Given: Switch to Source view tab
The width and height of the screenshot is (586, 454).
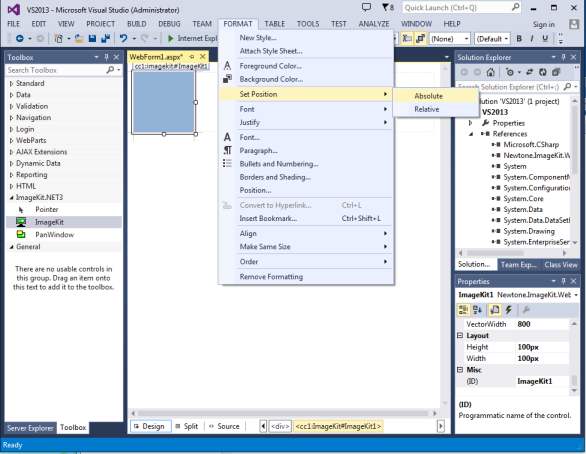Looking at the screenshot, I should [224, 426].
